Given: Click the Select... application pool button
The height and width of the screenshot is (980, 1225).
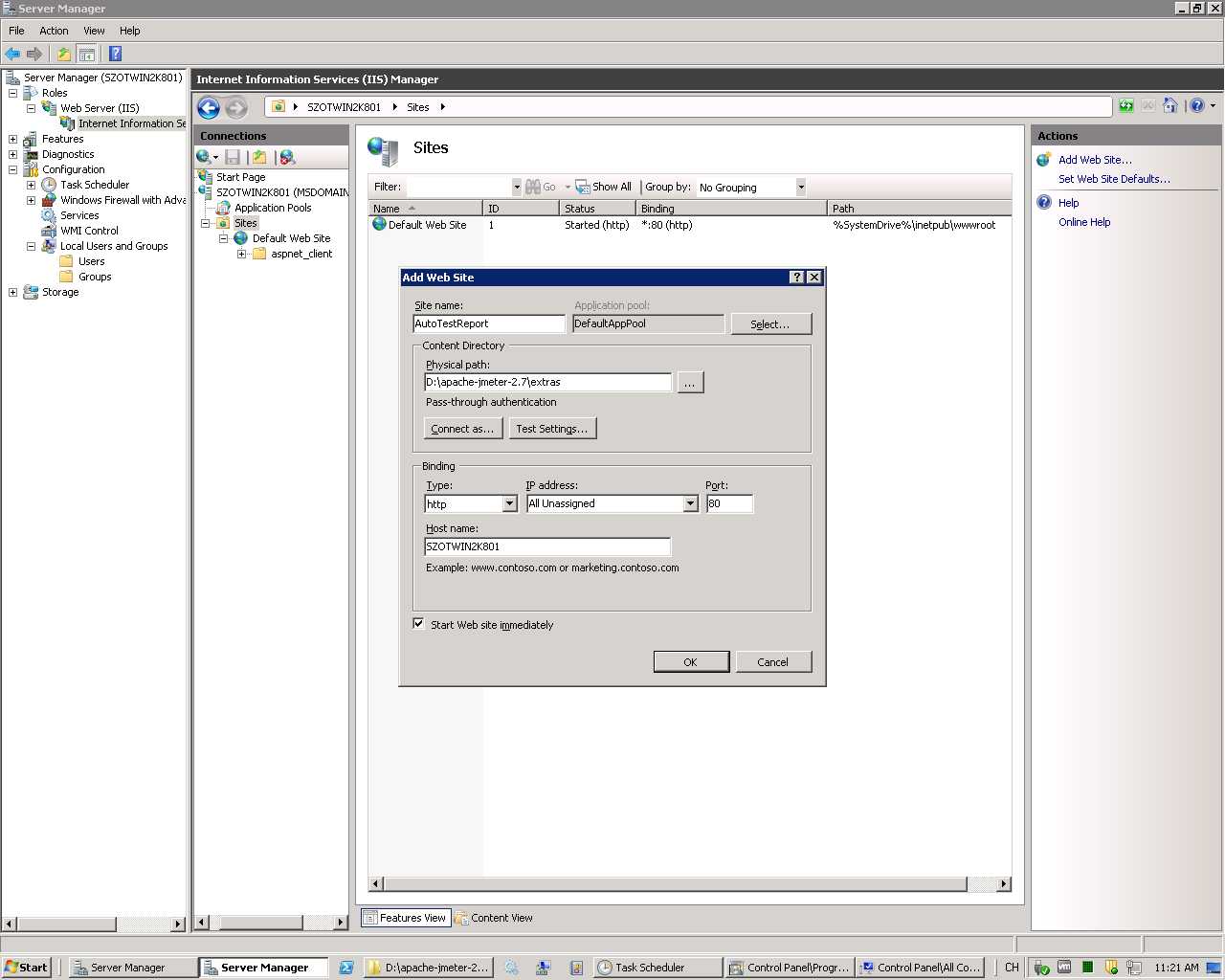Looking at the screenshot, I should pyautogui.click(x=770, y=324).
